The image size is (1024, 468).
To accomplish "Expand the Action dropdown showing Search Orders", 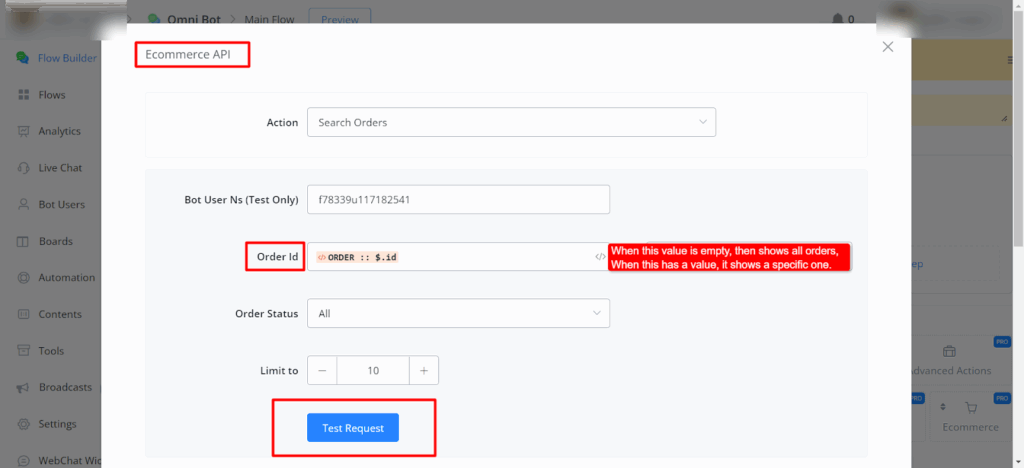I will tap(510, 122).
